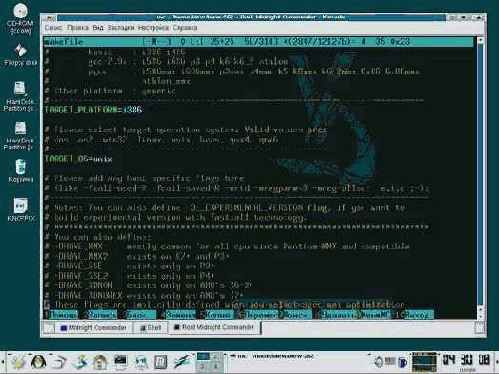The height and width of the screenshot is (374, 499).
Task: Click the Выход function key button
Action: click(418, 315)
